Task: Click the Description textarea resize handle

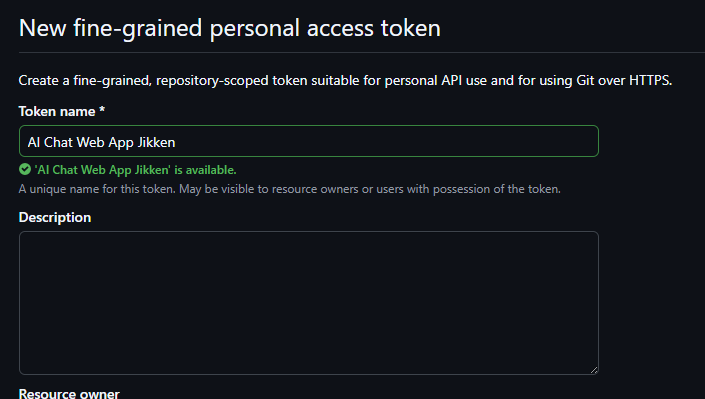Action: click(594, 370)
